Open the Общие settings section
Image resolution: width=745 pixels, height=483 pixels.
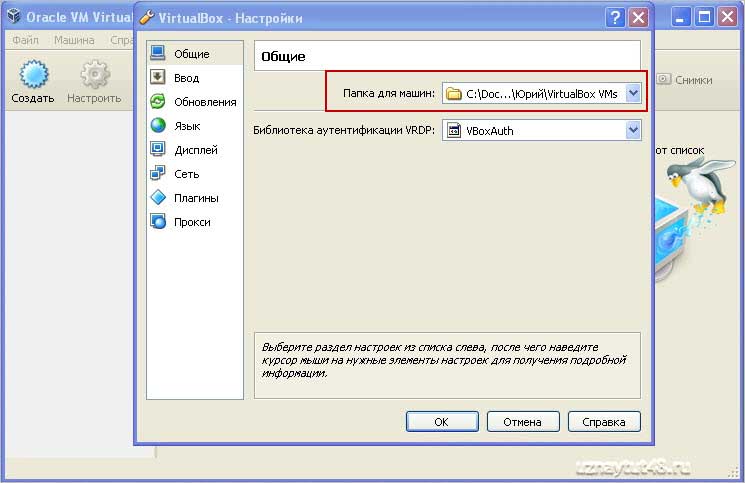click(x=195, y=54)
